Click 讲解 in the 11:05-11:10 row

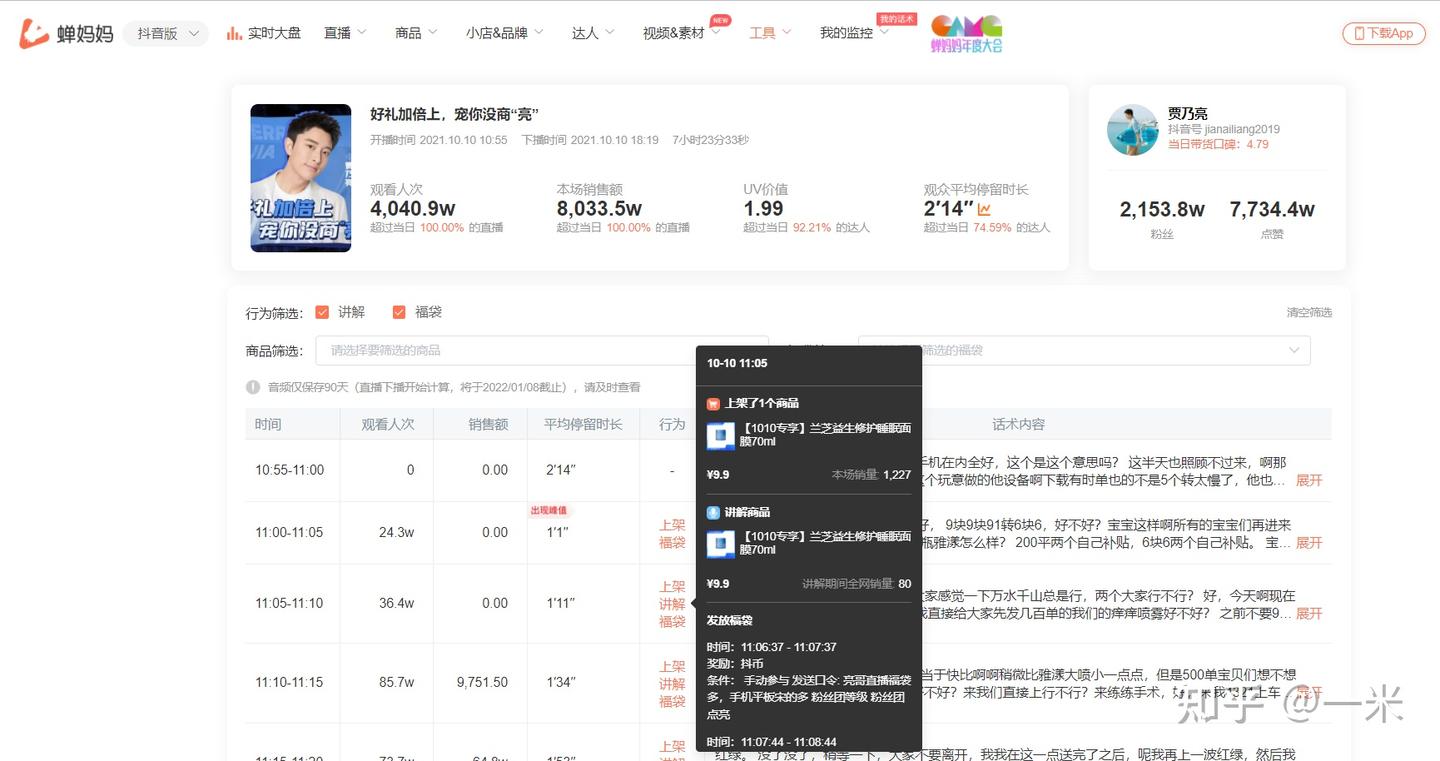click(x=672, y=604)
